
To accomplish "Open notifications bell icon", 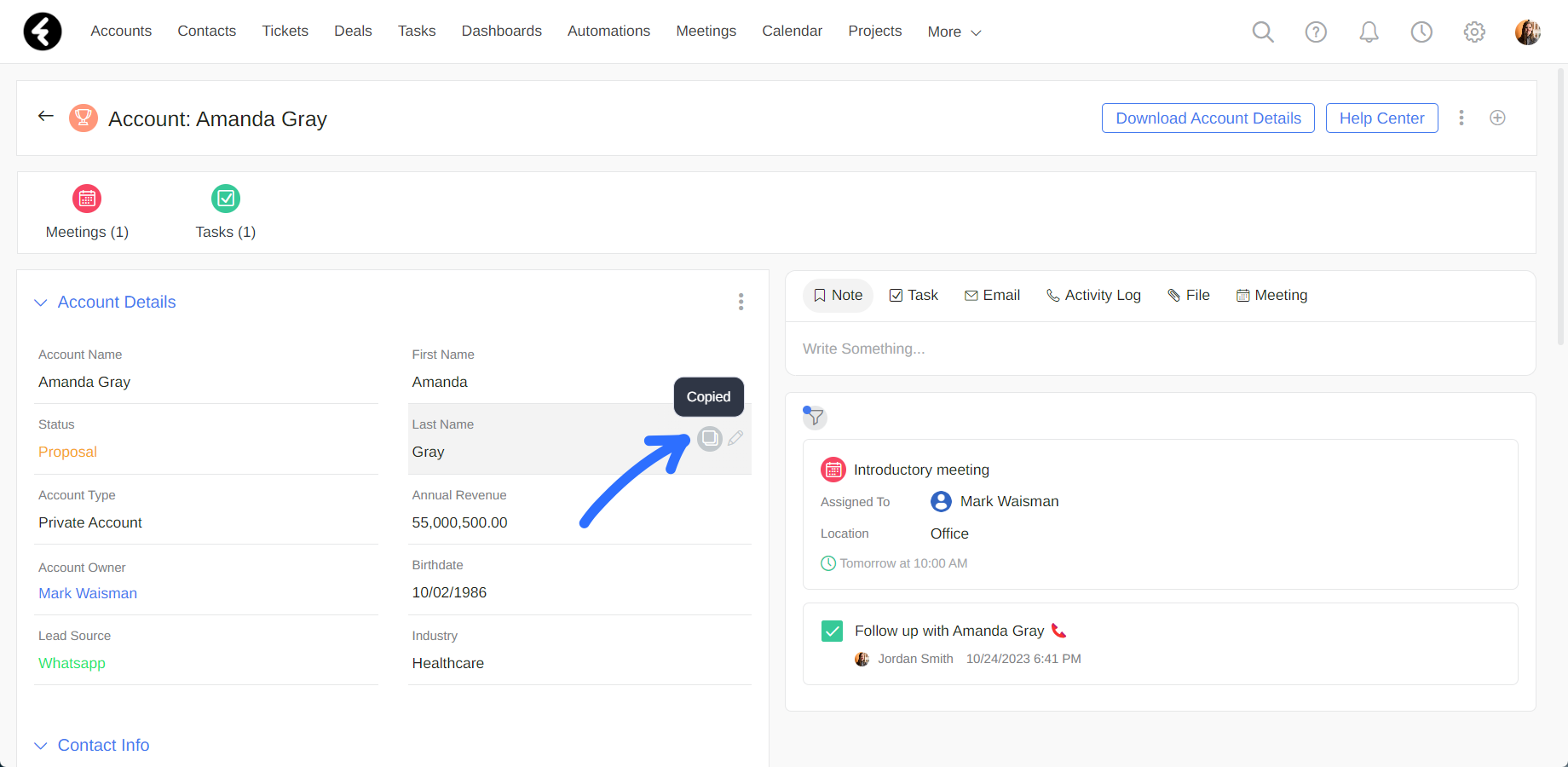I will click(1369, 32).
